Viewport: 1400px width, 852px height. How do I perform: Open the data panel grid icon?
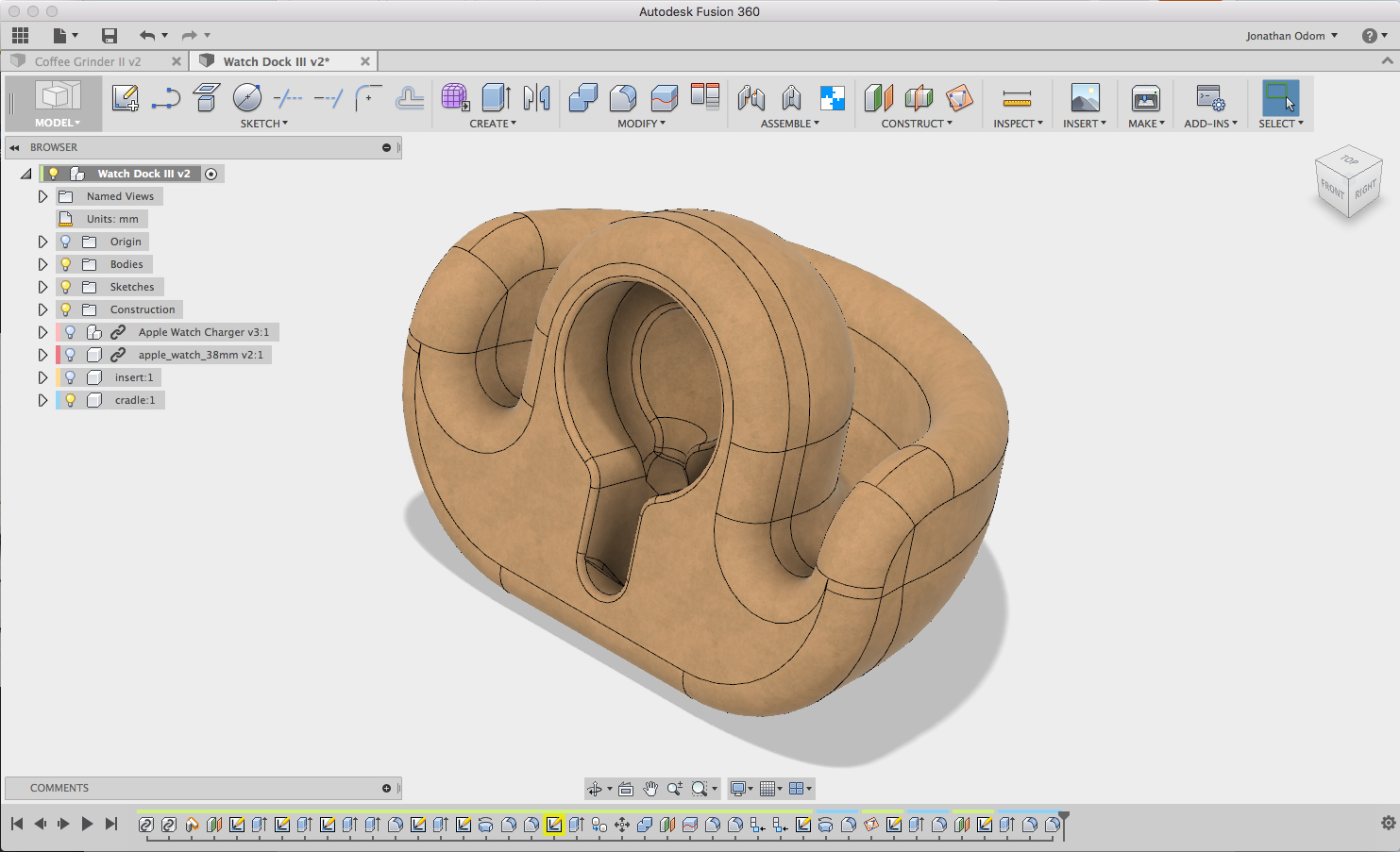pos(20,36)
